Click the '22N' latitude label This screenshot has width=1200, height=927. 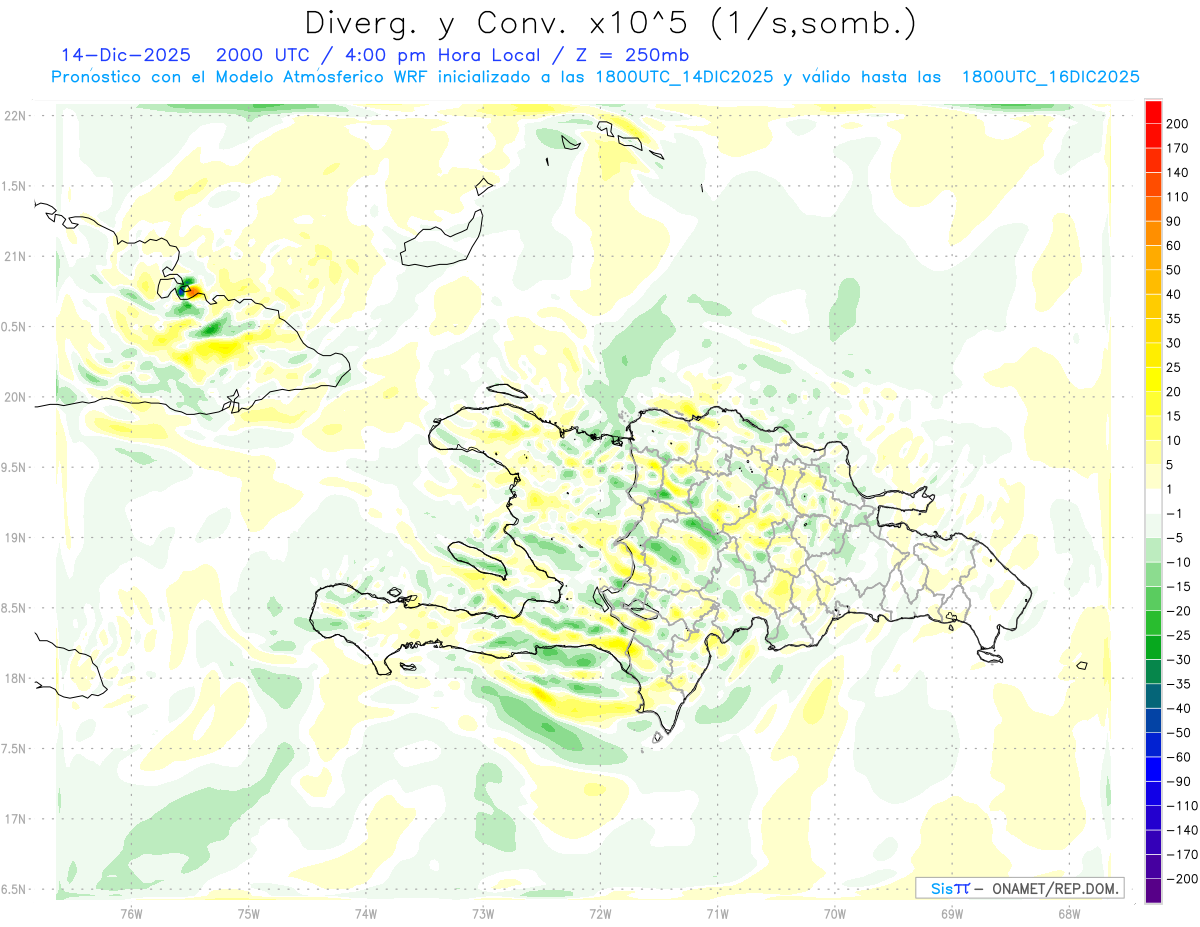pos(14,116)
